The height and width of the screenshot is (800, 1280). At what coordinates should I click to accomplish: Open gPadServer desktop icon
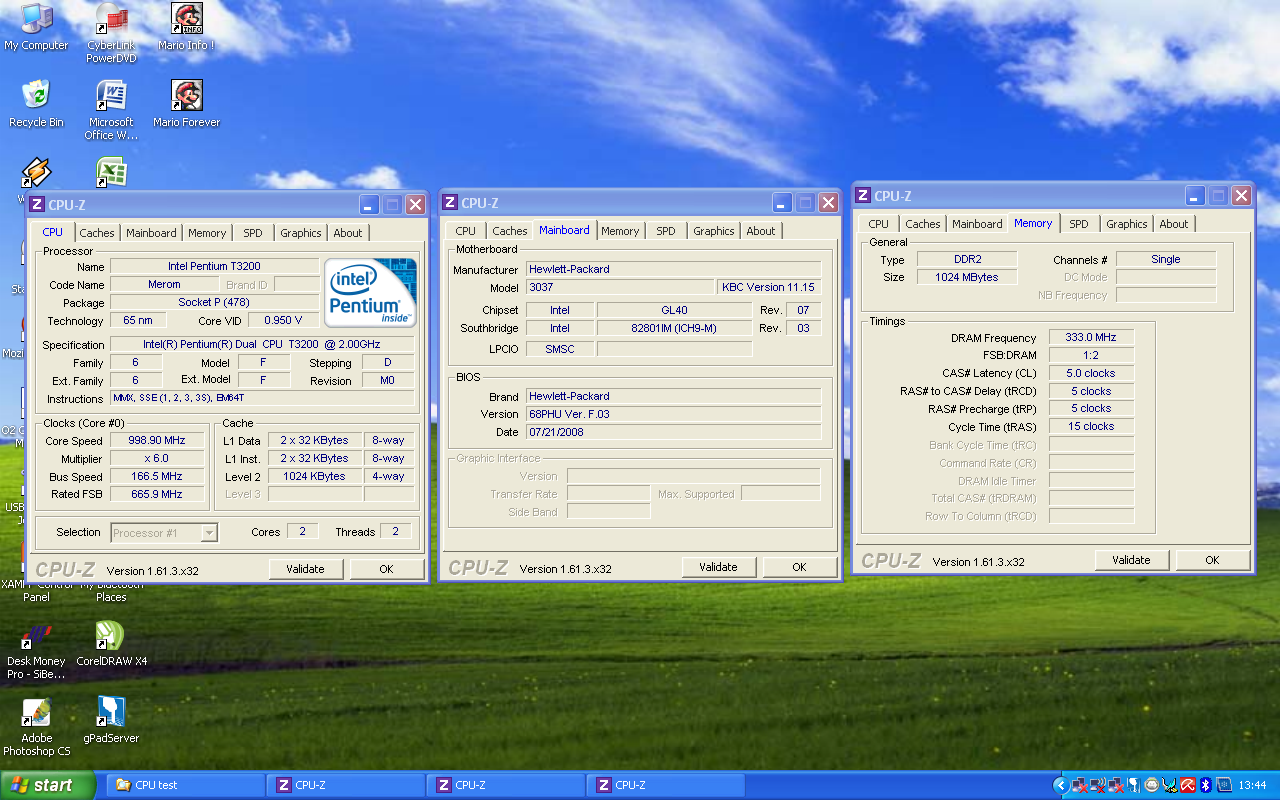coord(111,721)
